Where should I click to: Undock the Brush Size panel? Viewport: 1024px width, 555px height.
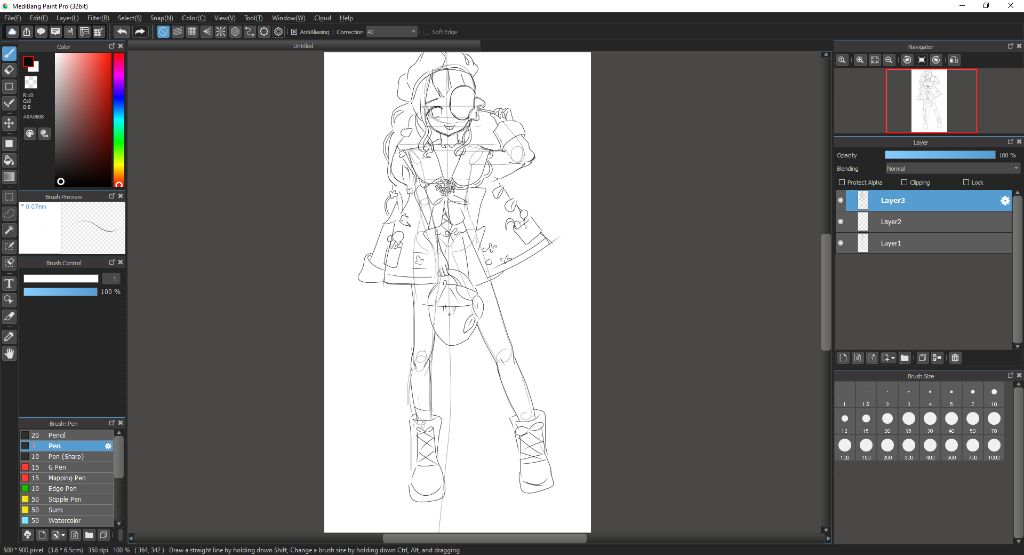[1010, 375]
